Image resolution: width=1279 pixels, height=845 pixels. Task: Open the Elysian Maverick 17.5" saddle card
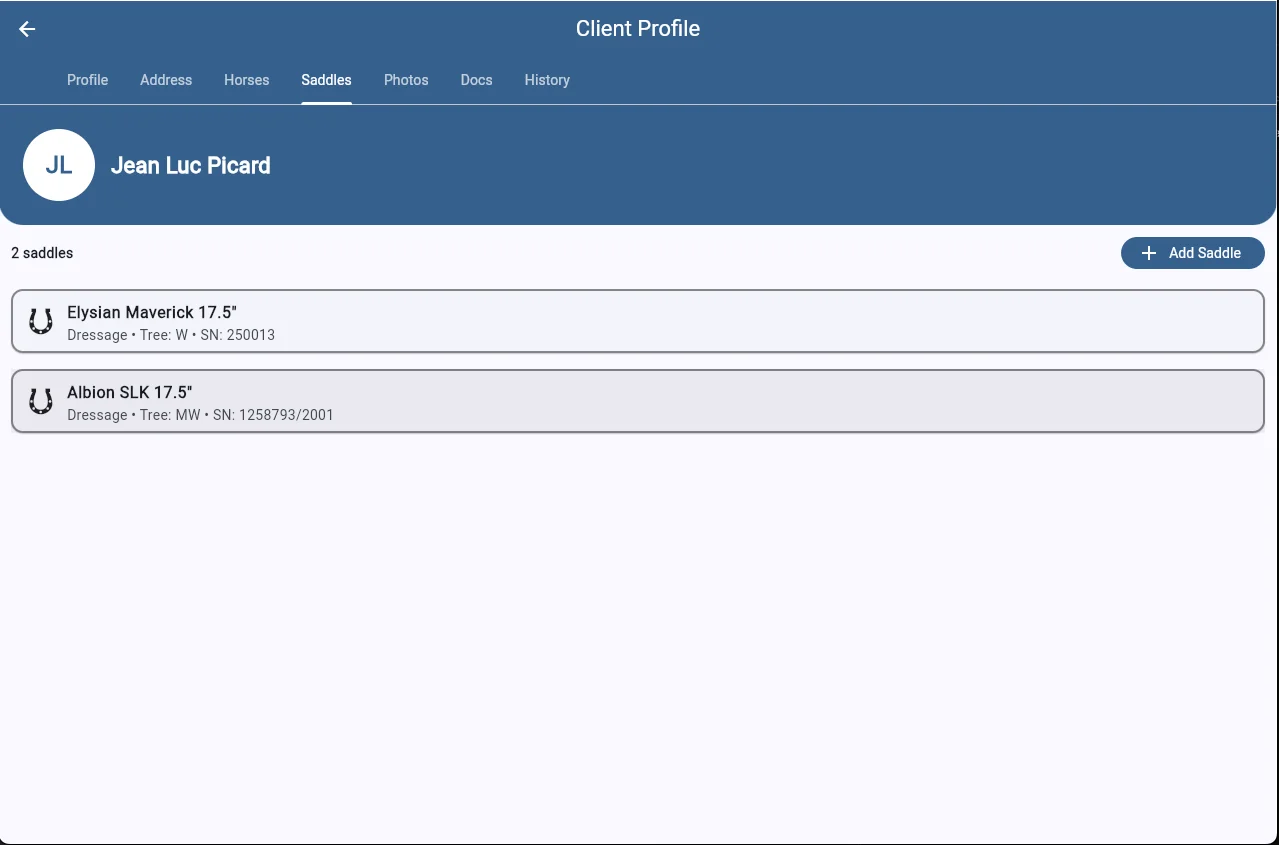638,321
